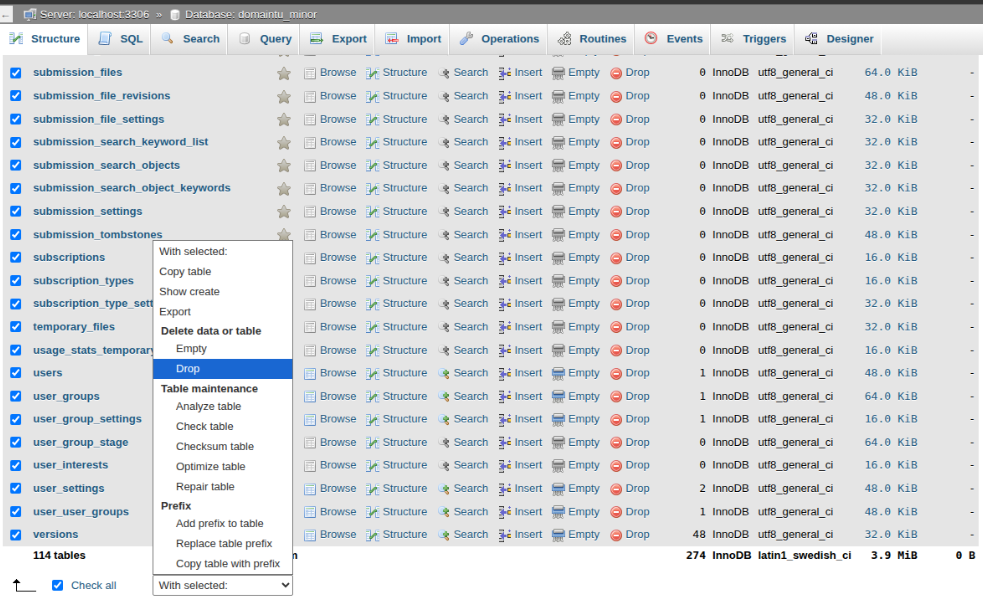The width and height of the screenshot is (983, 596).
Task: Click Insert icon for user_settings row
Action: [x=505, y=489]
